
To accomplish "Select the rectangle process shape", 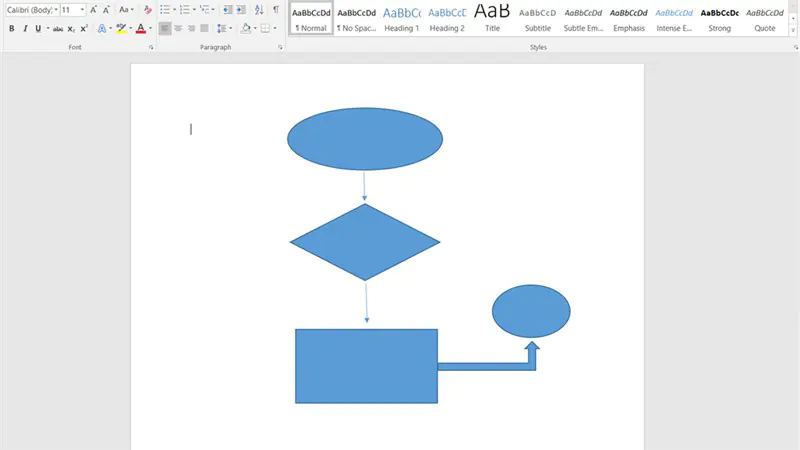I will [x=366, y=366].
